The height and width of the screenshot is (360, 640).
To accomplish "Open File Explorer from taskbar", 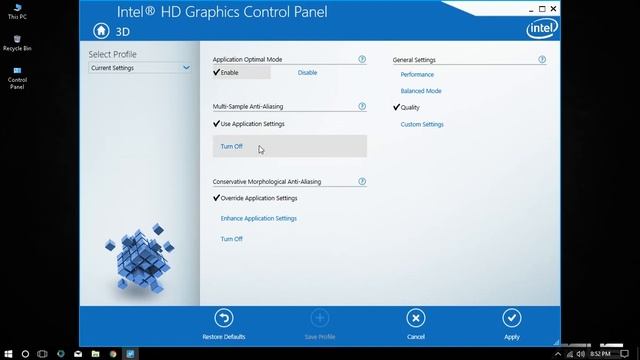I will coord(96,354).
